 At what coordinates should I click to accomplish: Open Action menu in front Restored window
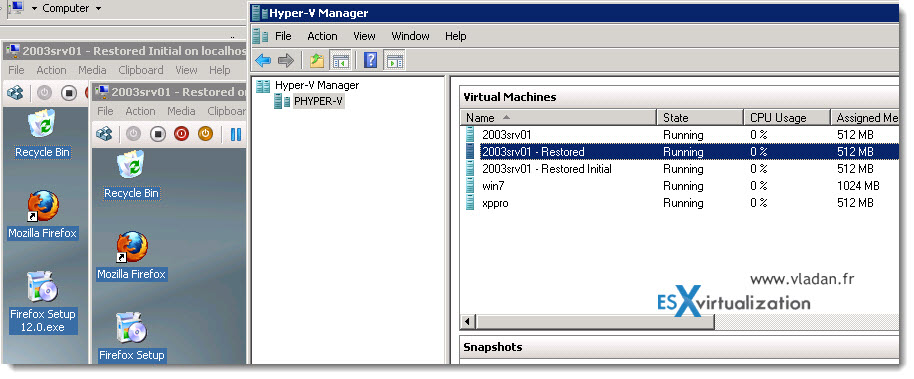click(x=140, y=111)
